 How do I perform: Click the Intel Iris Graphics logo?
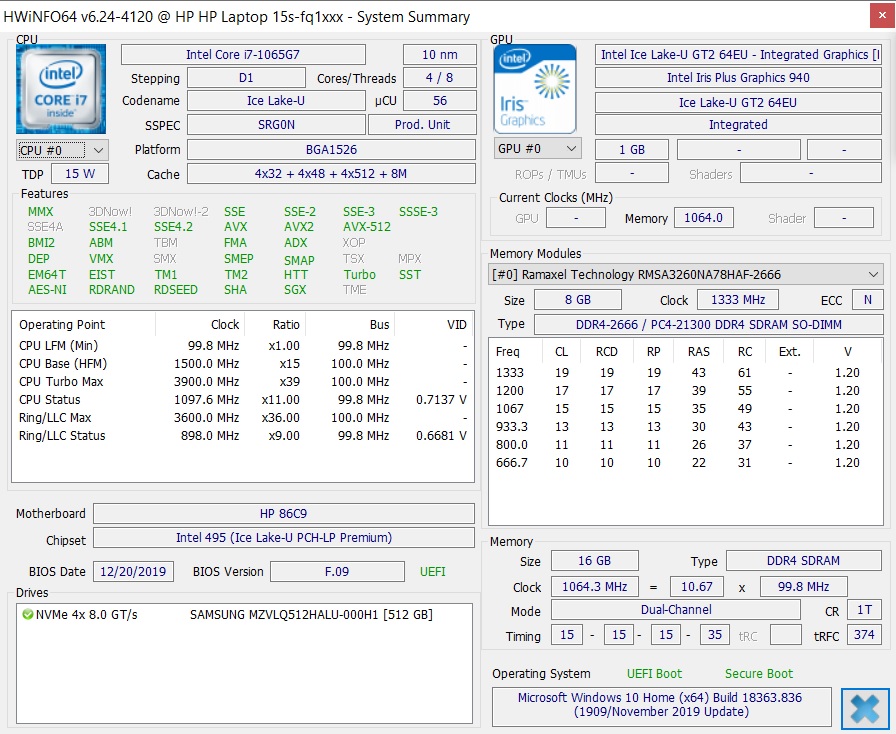pos(535,88)
